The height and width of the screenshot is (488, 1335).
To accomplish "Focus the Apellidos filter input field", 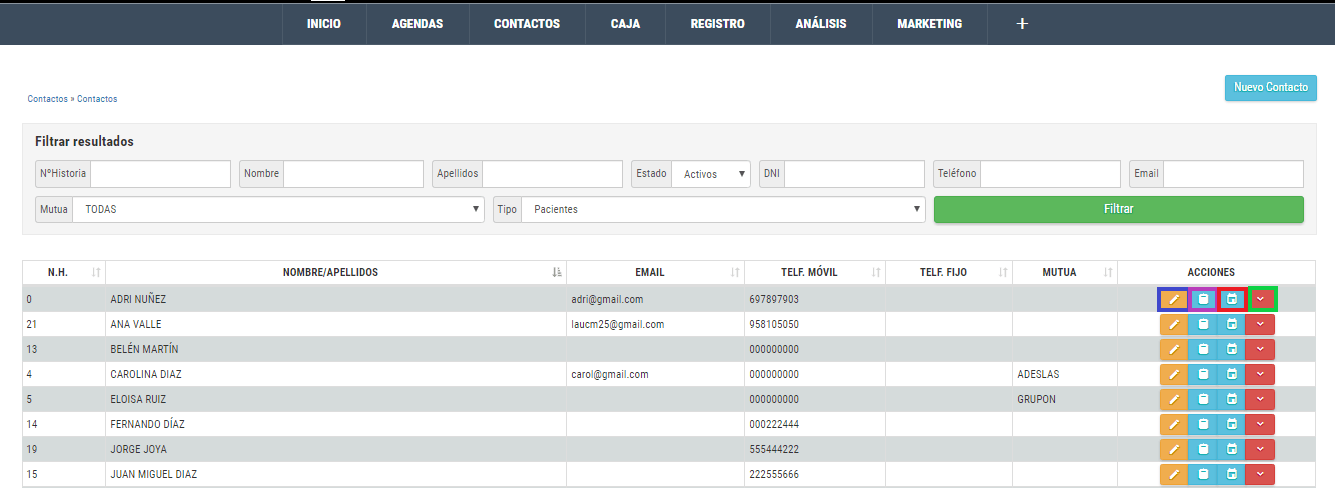I will [552, 174].
